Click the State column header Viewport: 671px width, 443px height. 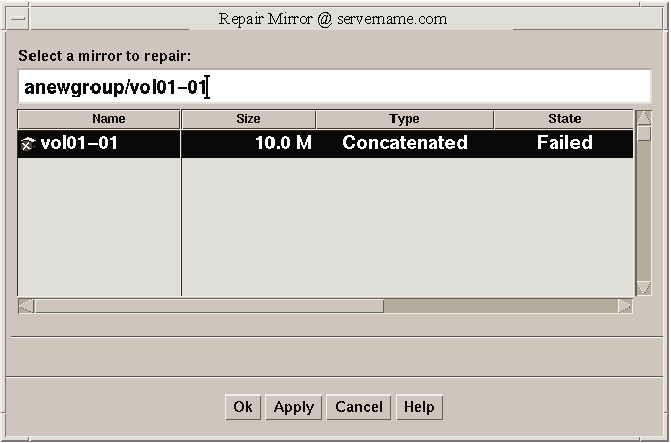tap(564, 119)
